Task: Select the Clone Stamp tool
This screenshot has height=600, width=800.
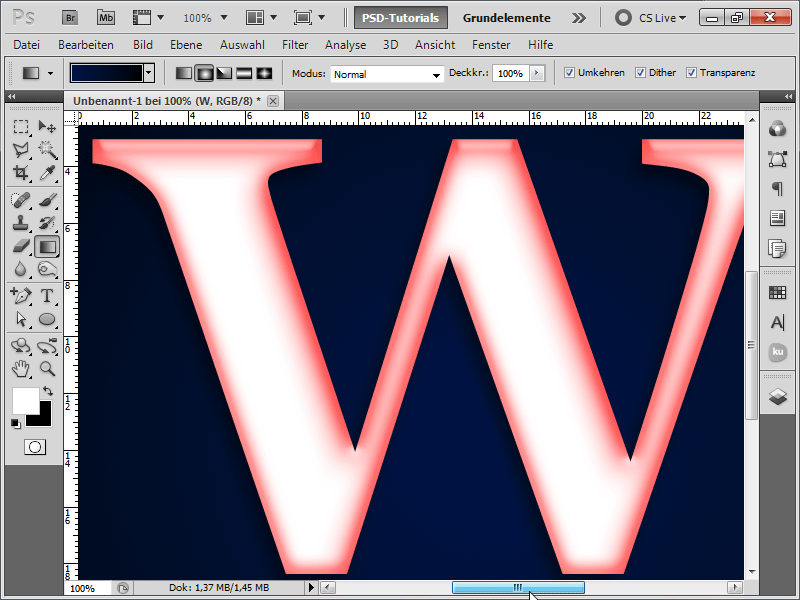Action: point(21,223)
